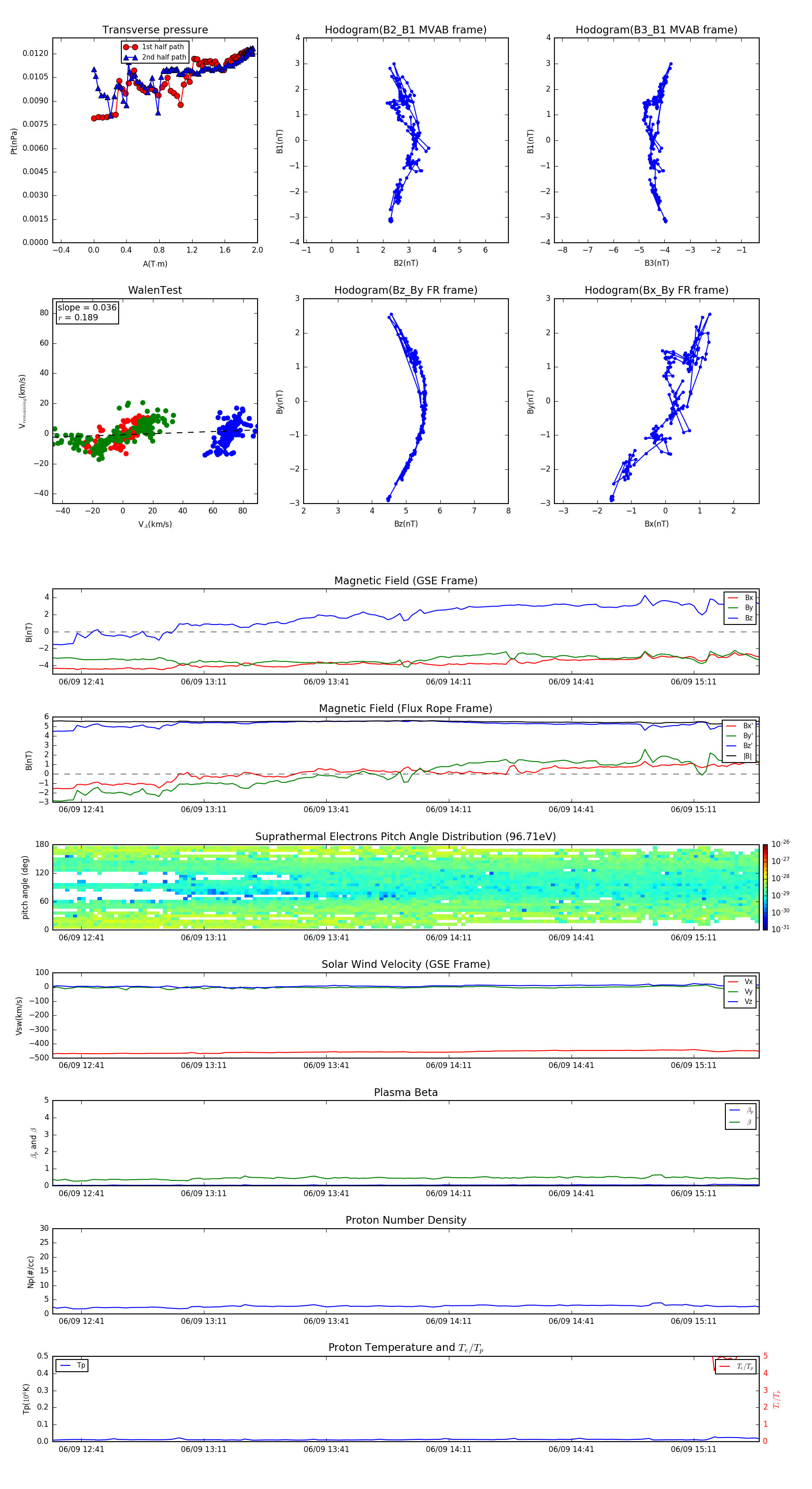The width and height of the screenshot is (812, 1489).
Task: Click the "B(nT)" label of GSE field plot
Action: click(x=29, y=632)
